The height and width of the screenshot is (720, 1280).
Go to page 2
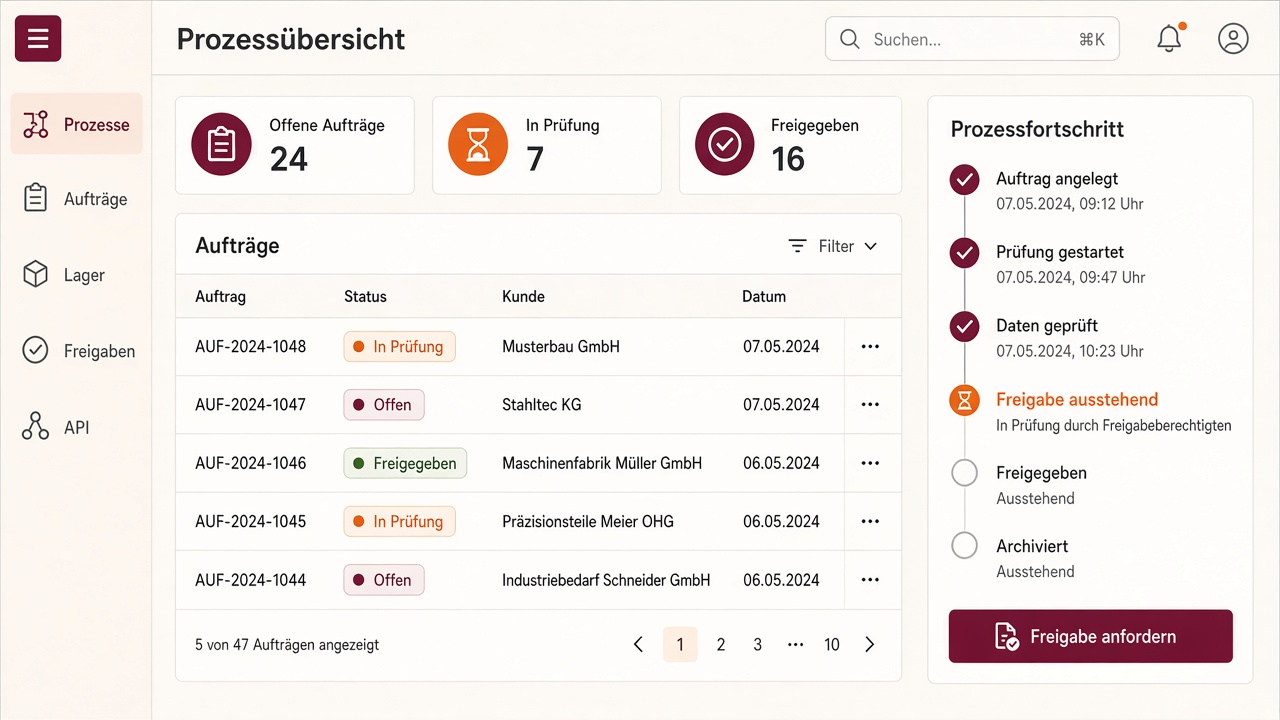(x=720, y=645)
